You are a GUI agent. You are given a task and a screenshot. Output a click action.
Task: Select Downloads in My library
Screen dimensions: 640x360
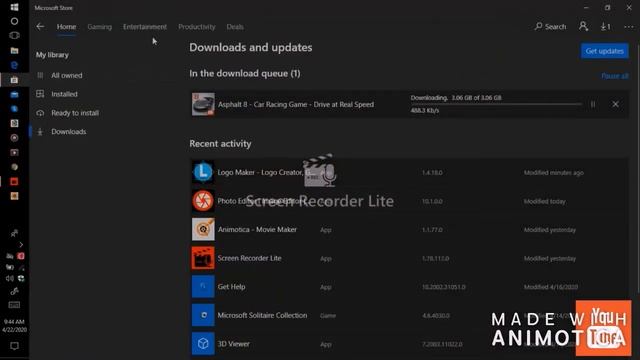[69, 131]
